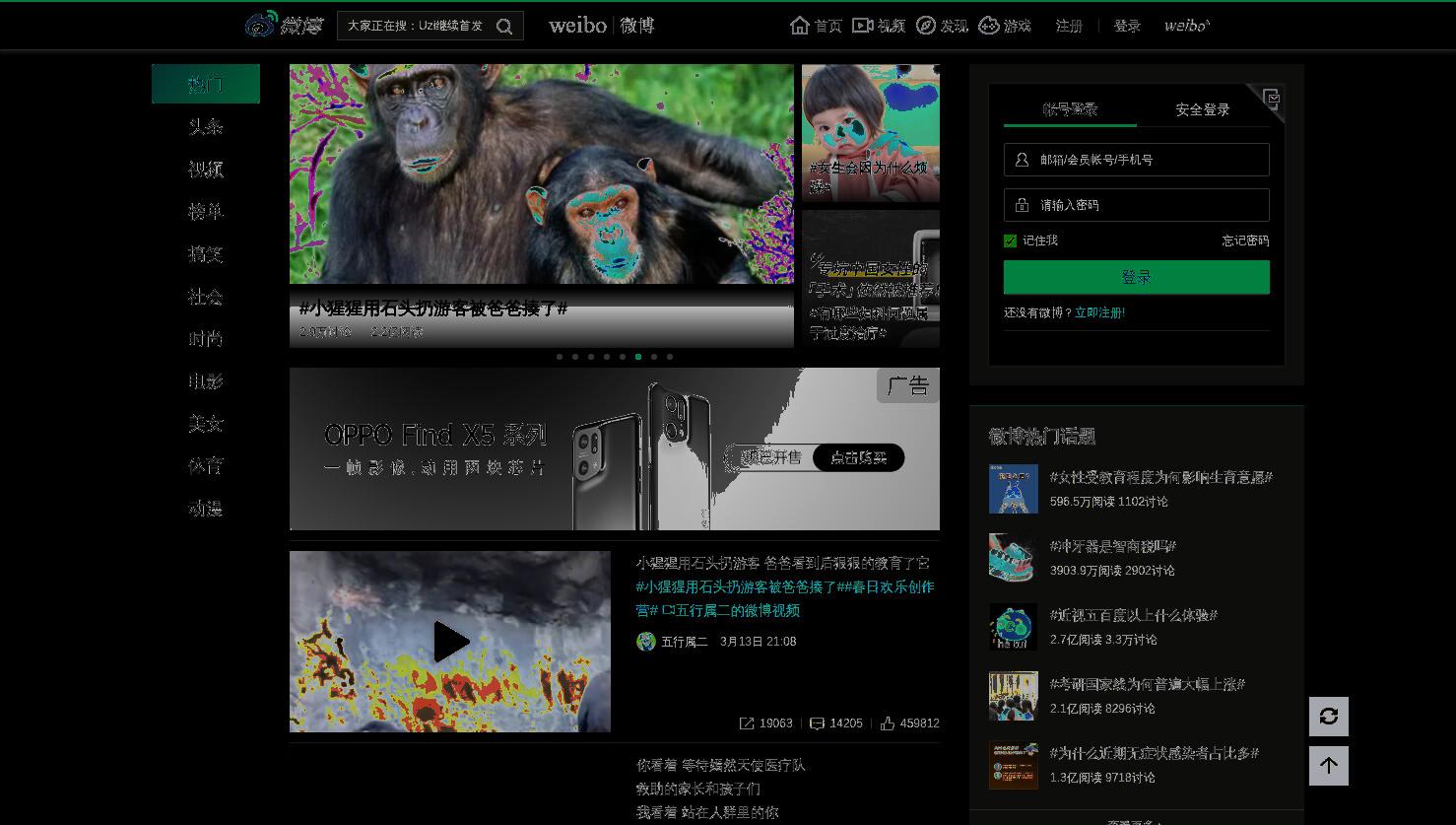This screenshot has height=825, width=1456.
Task: Select the 美女 sidebar category
Action: pos(206,423)
